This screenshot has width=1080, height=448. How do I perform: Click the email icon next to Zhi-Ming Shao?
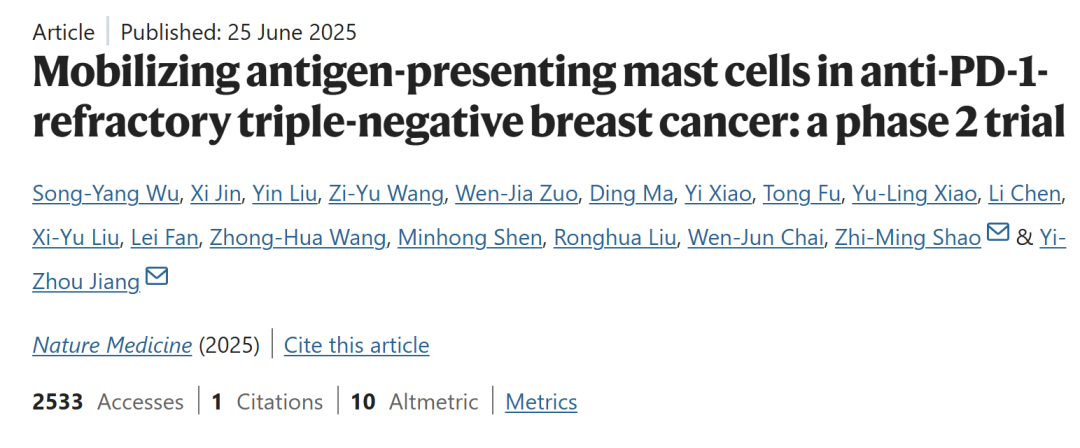click(x=997, y=233)
